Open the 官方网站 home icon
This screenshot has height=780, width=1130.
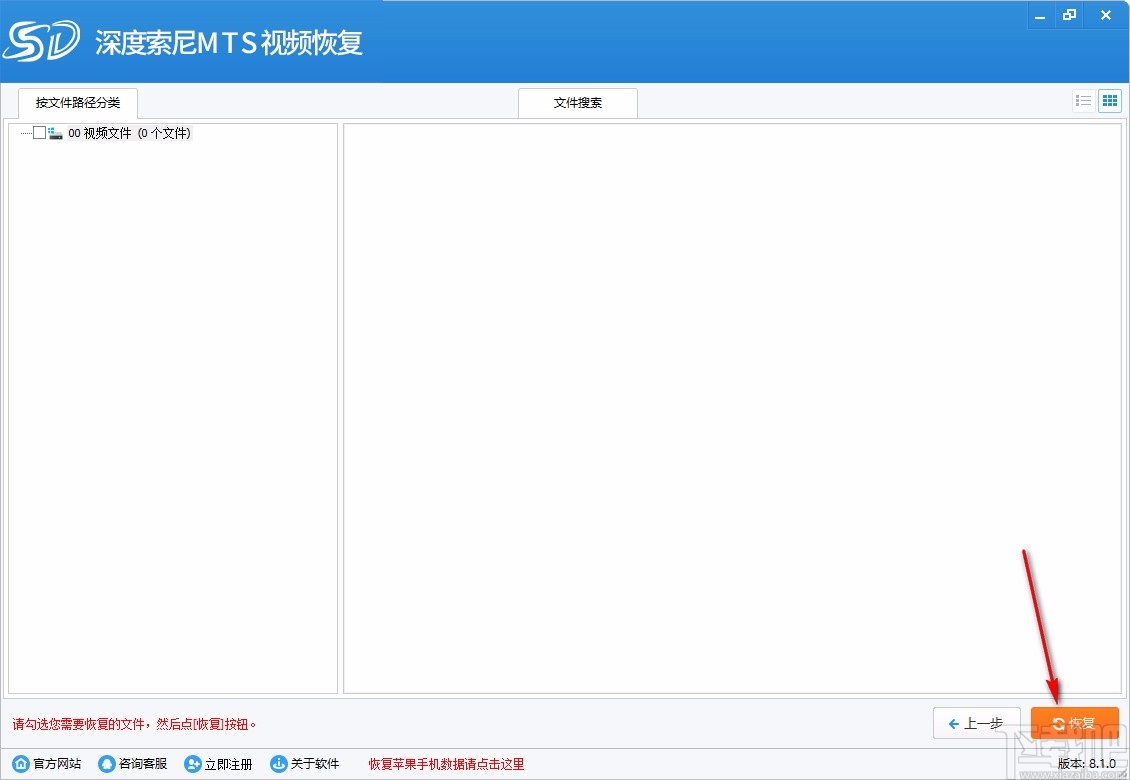(x=21, y=763)
